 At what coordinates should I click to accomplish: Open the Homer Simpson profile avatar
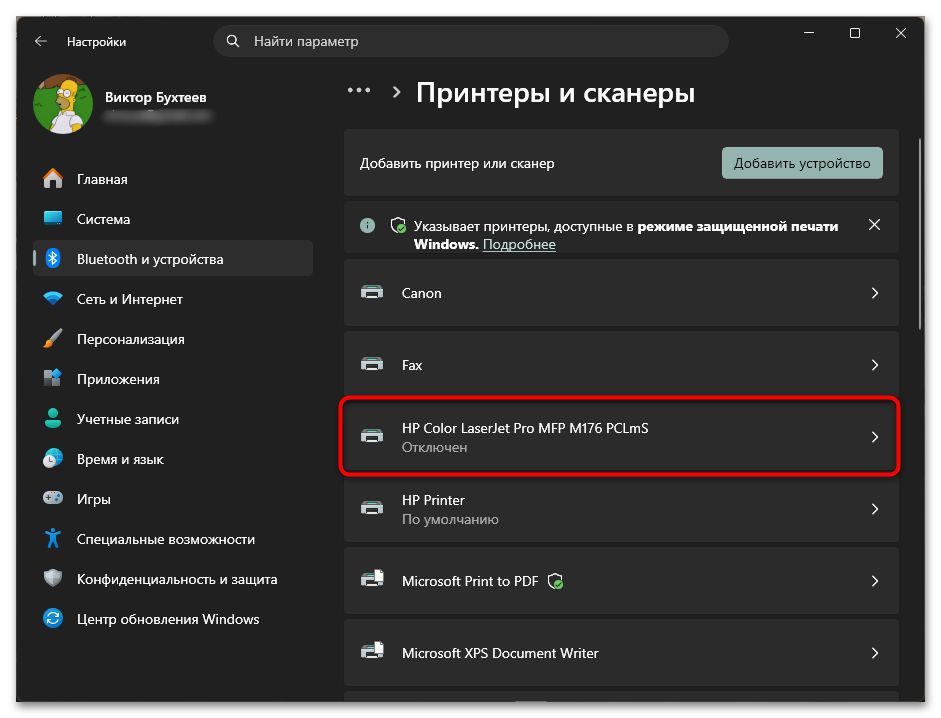click(63, 104)
